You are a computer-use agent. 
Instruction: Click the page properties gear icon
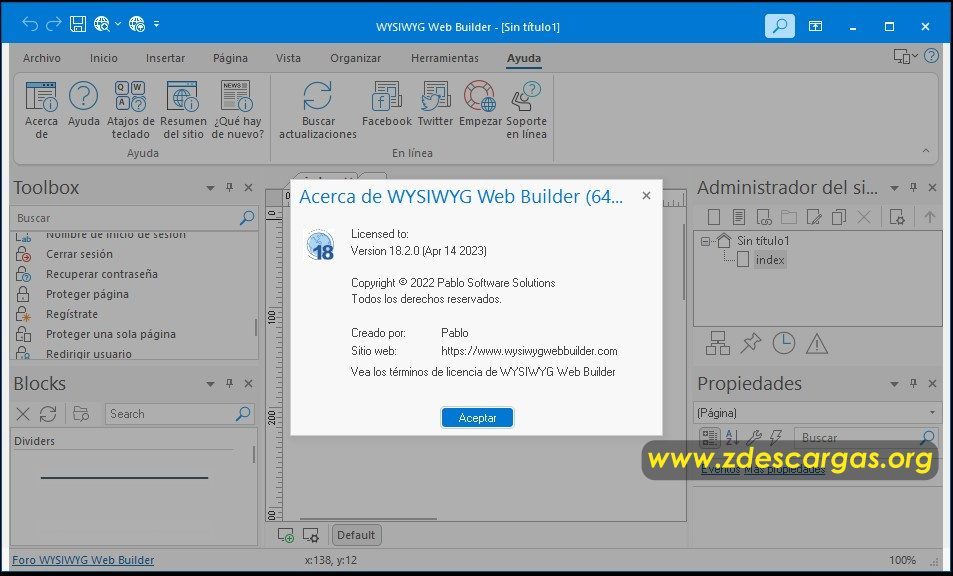(896, 217)
